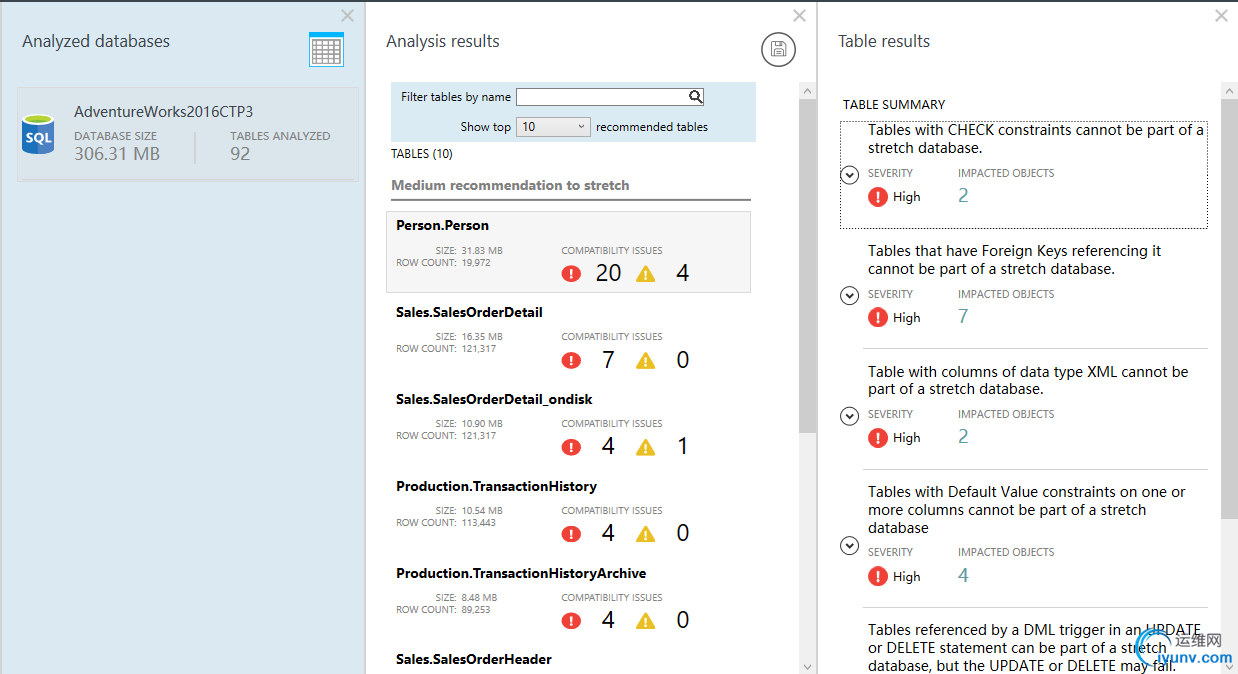
Task: Select the Sales.SalesOrderDetail table
Action: click(x=568, y=339)
